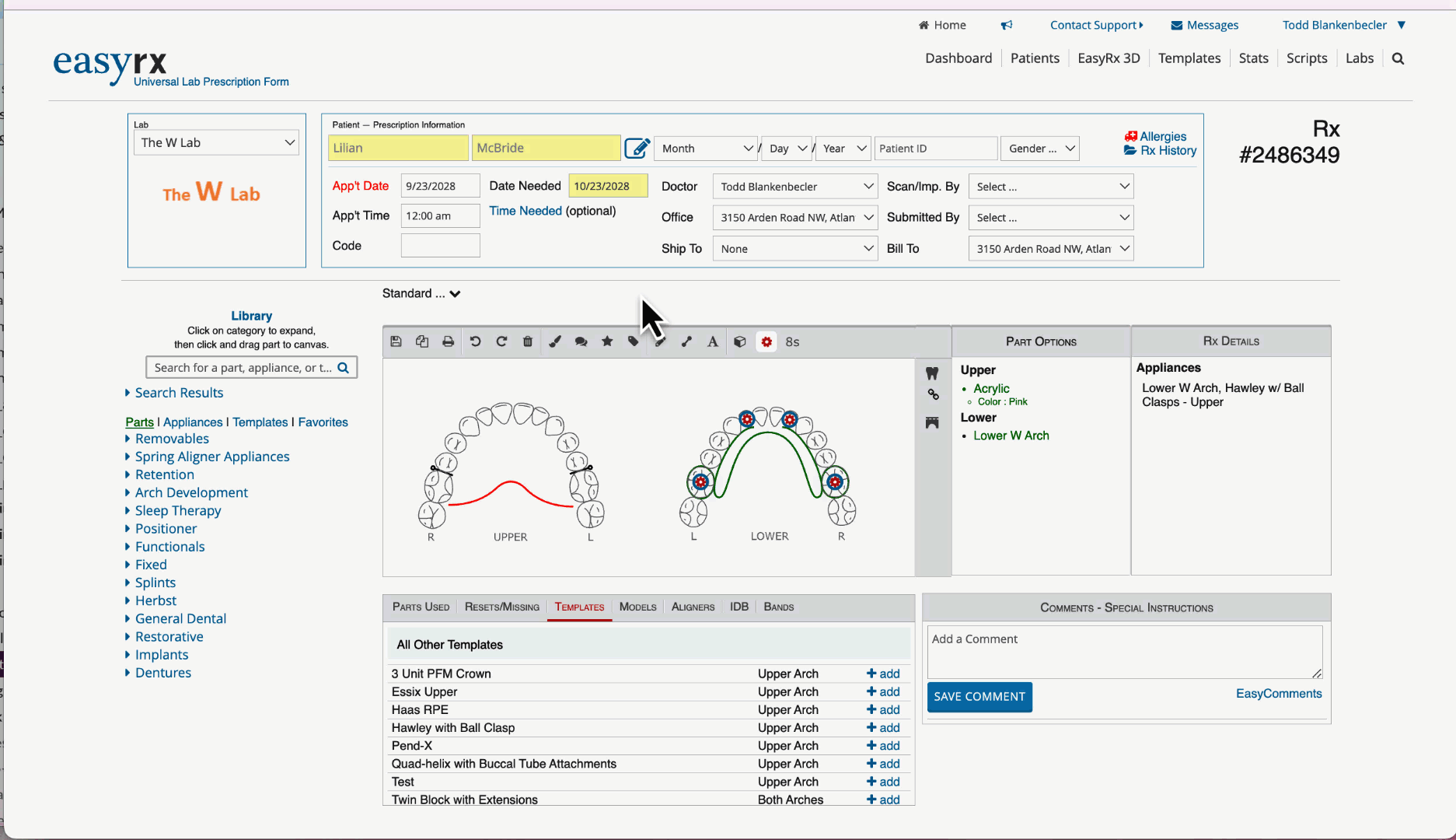Click the site search icon in navigation
Screen dimensions: 1456x840
pyautogui.click(x=1398, y=58)
